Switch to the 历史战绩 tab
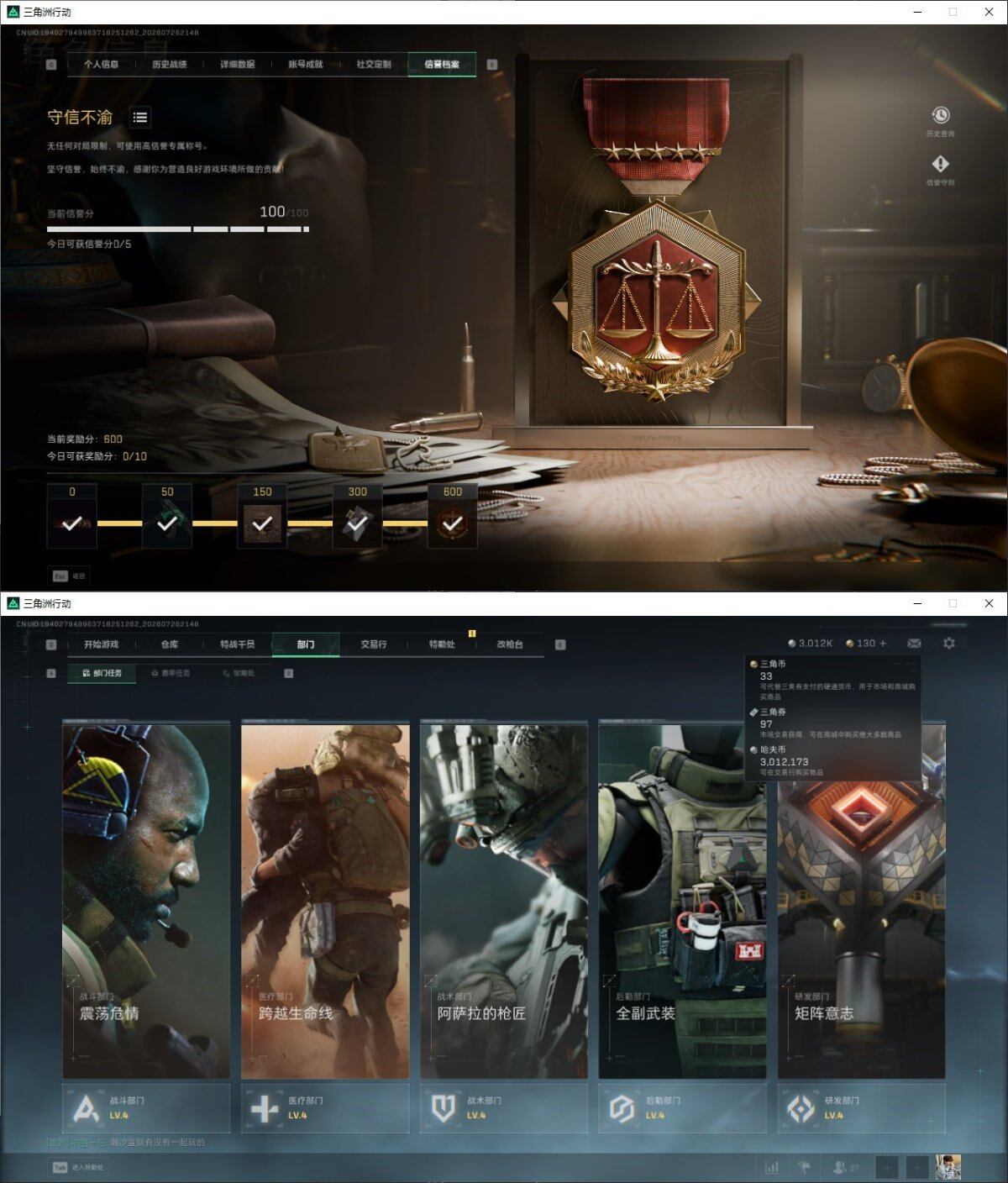1008x1183 pixels. [x=169, y=65]
